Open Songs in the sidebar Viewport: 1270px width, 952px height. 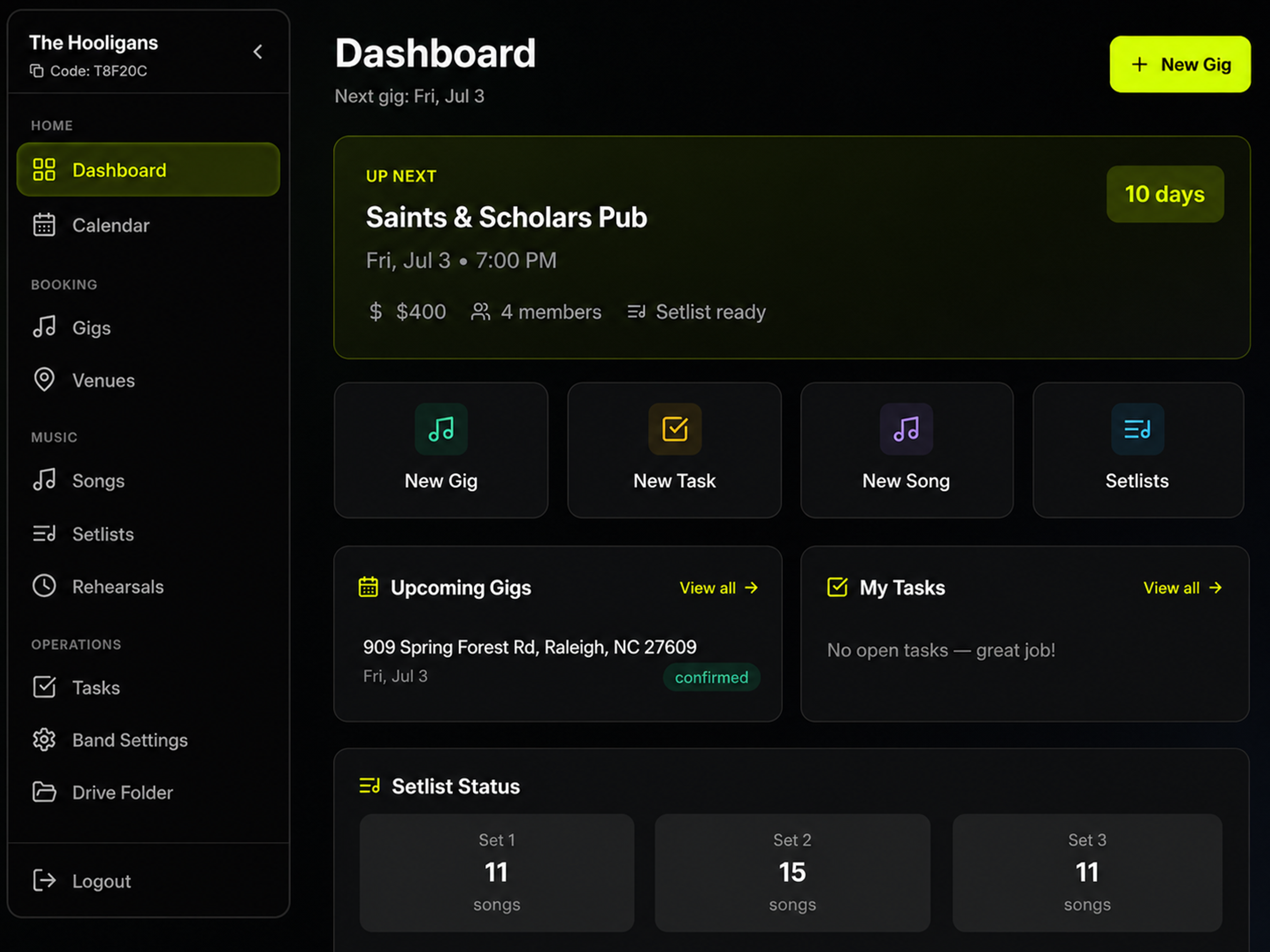(x=148, y=480)
